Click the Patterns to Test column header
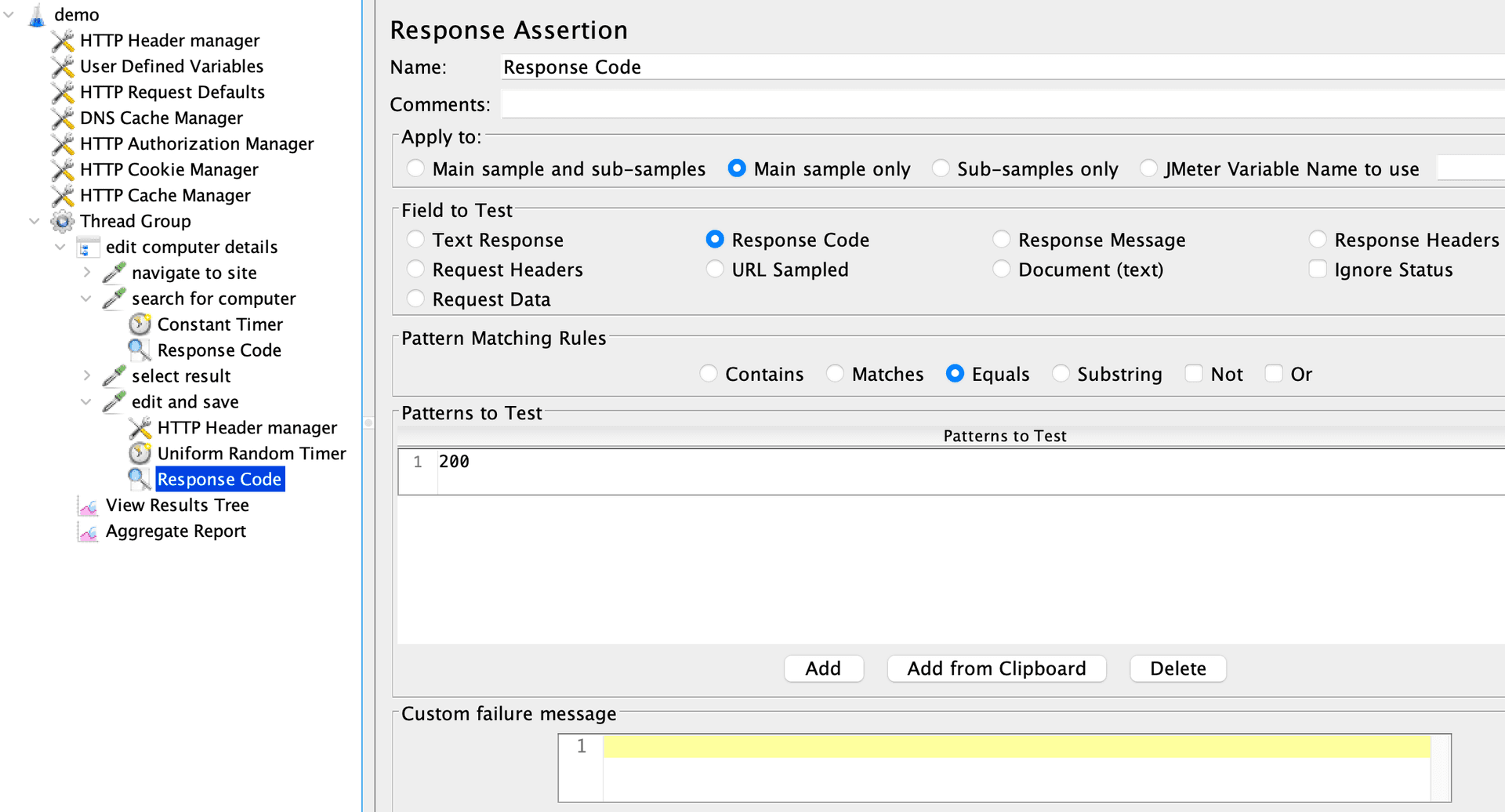Image resolution: width=1505 pixels, height=812 pixels. click(x=1005, y=436)
